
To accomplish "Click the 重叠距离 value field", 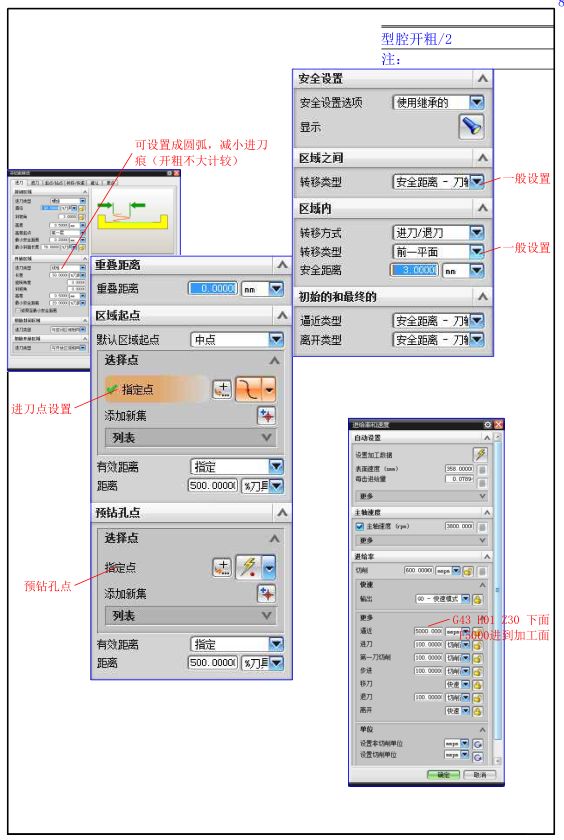I will point(213,289).
